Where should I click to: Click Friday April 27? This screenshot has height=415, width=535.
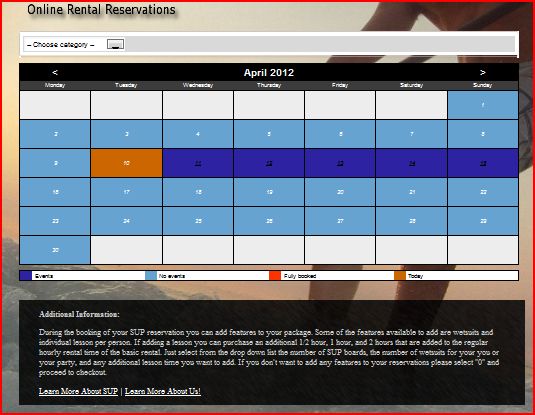(x=340, y=221)
